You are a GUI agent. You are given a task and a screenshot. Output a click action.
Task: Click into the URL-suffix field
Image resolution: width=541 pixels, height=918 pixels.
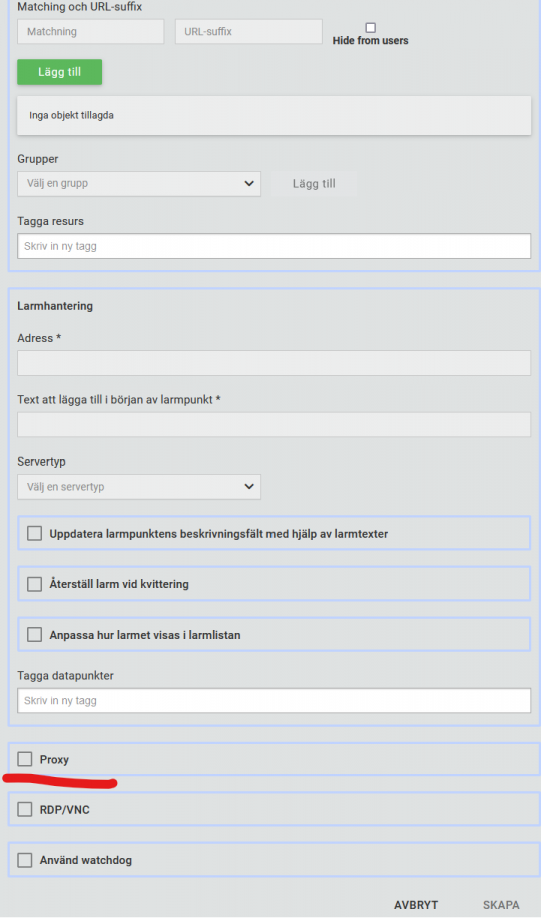pos(249,32)
